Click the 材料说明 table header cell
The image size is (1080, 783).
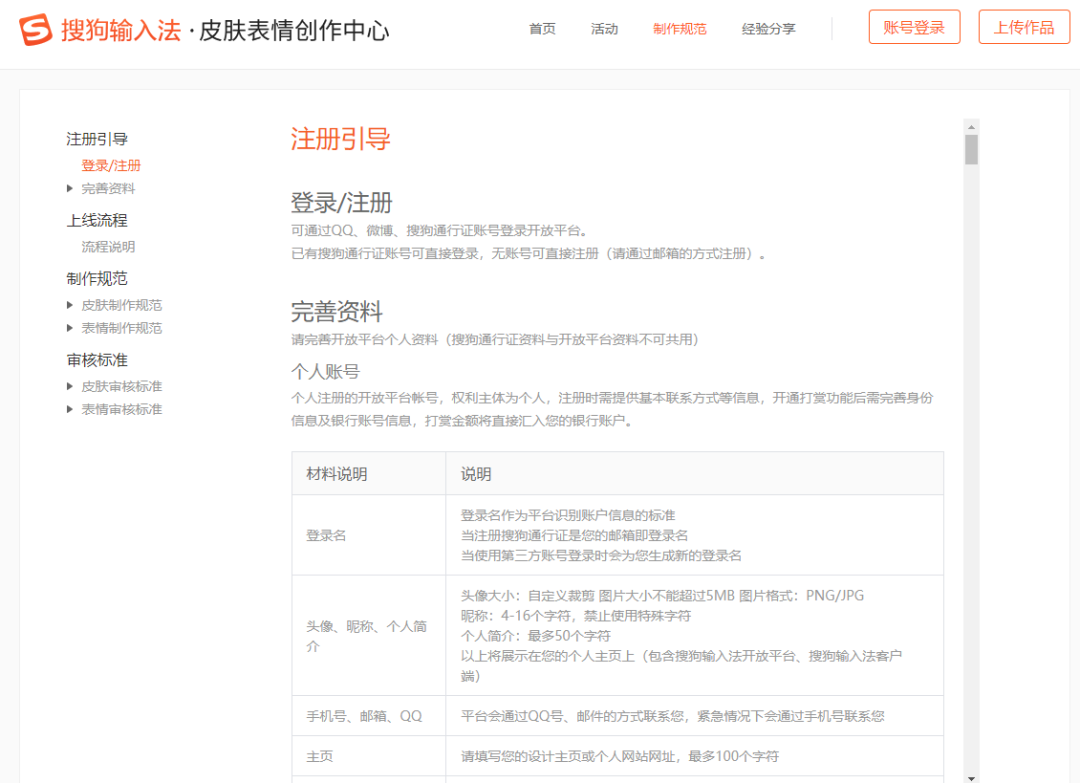click(368, 474)
